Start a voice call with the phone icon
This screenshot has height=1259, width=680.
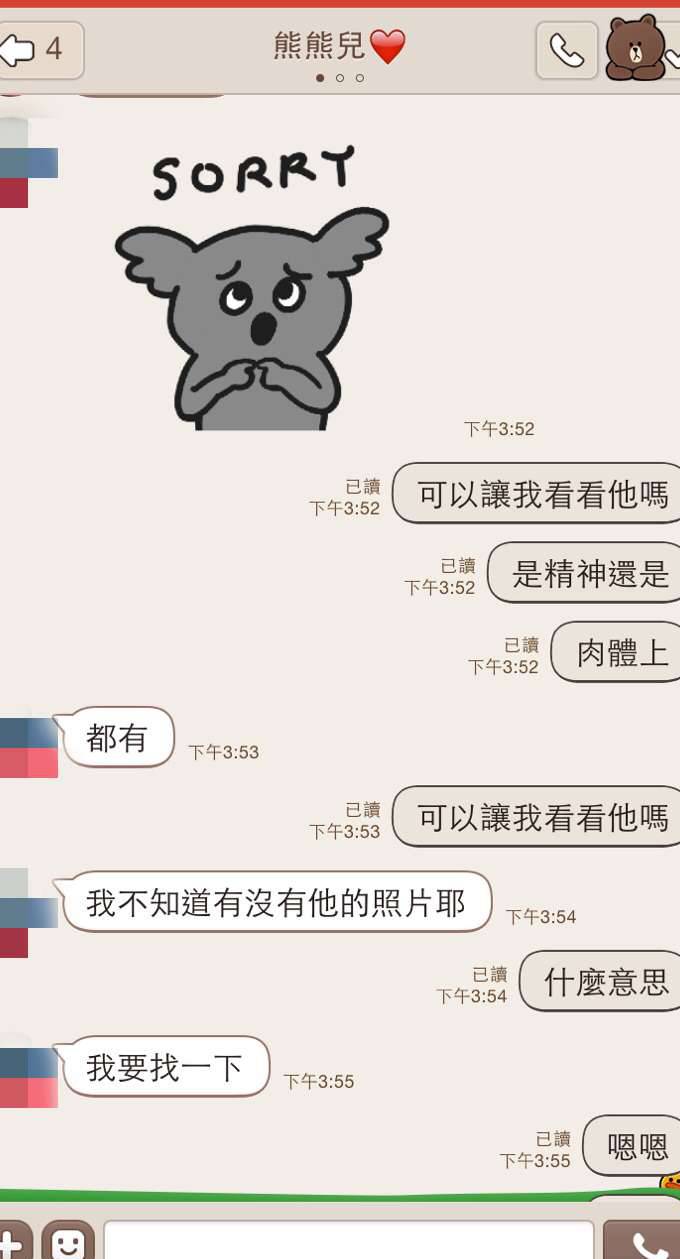click(567, 50)
